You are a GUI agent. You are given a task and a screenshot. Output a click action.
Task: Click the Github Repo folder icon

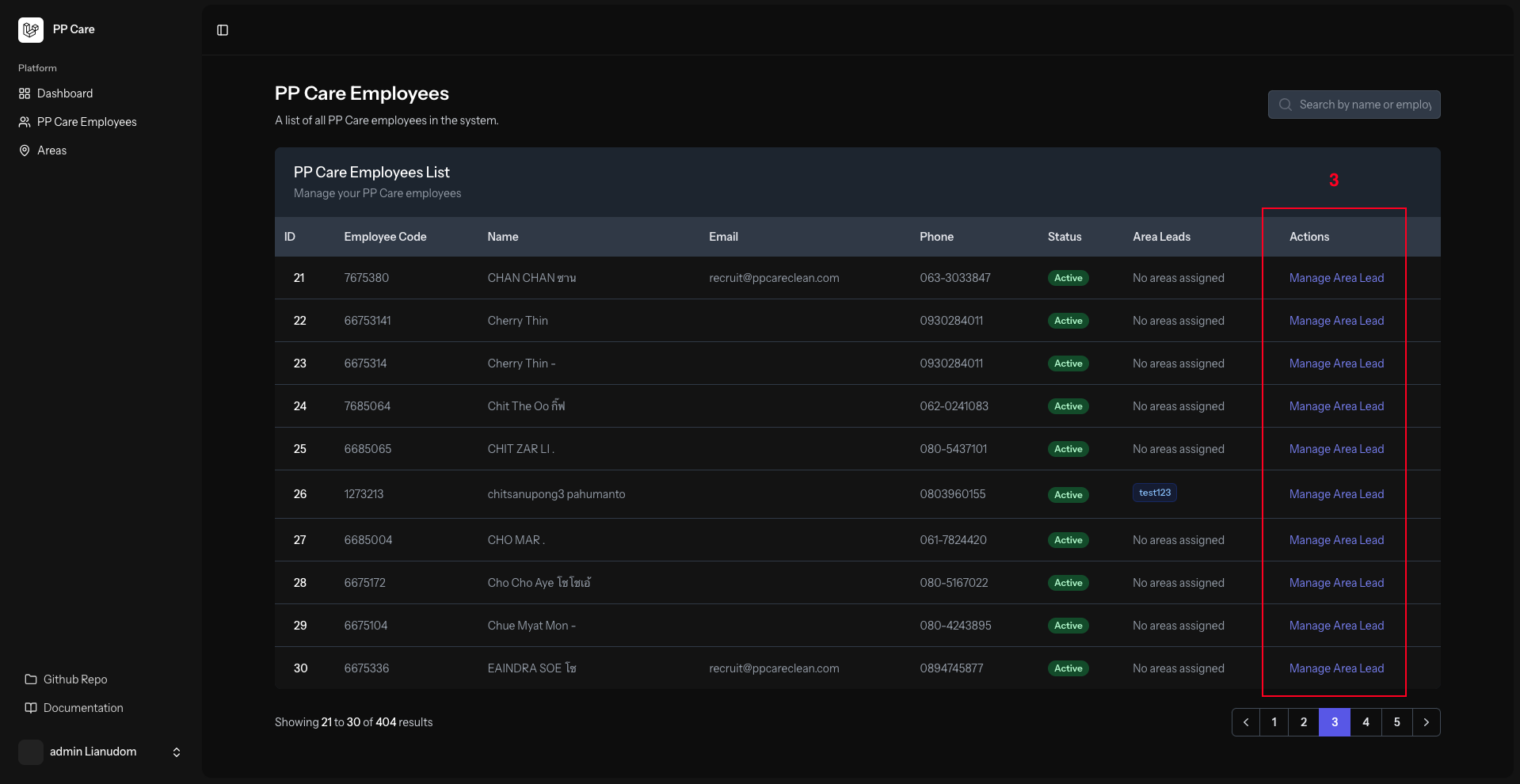[31, 679]
